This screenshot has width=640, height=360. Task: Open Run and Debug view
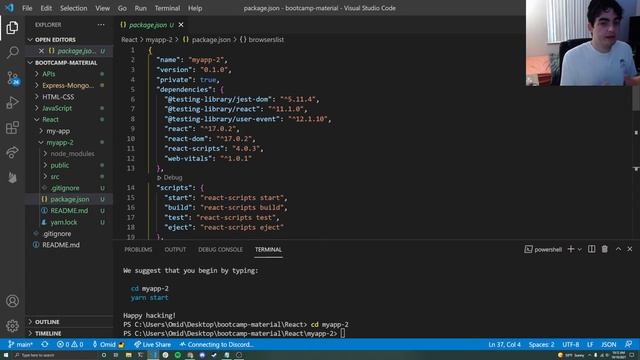[x=12, y=102]
